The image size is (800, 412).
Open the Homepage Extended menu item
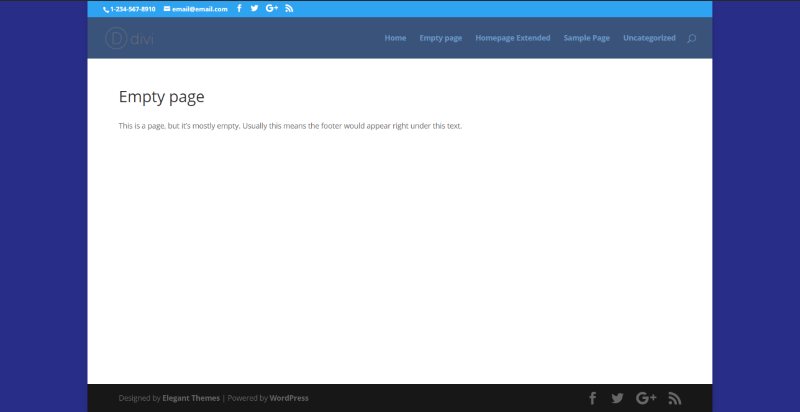[x=513, y=38]
